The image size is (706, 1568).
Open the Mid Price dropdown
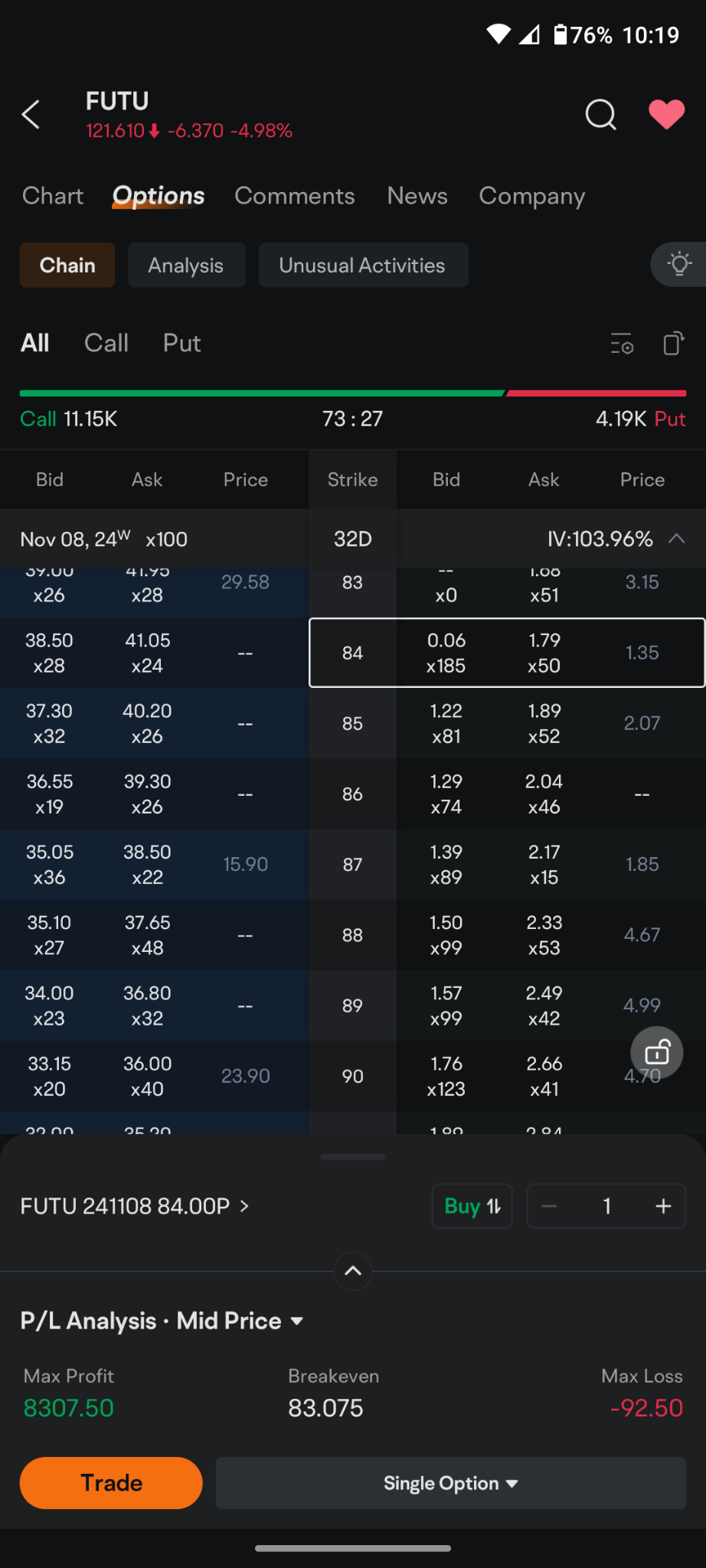[240, 1321]
